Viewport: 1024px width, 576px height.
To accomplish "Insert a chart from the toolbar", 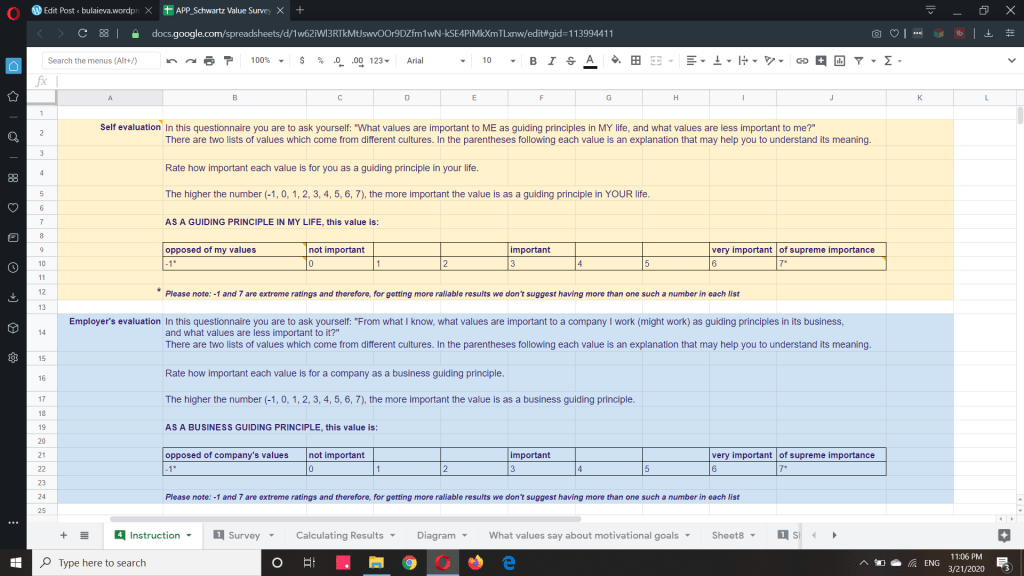I will pos(838,61).
